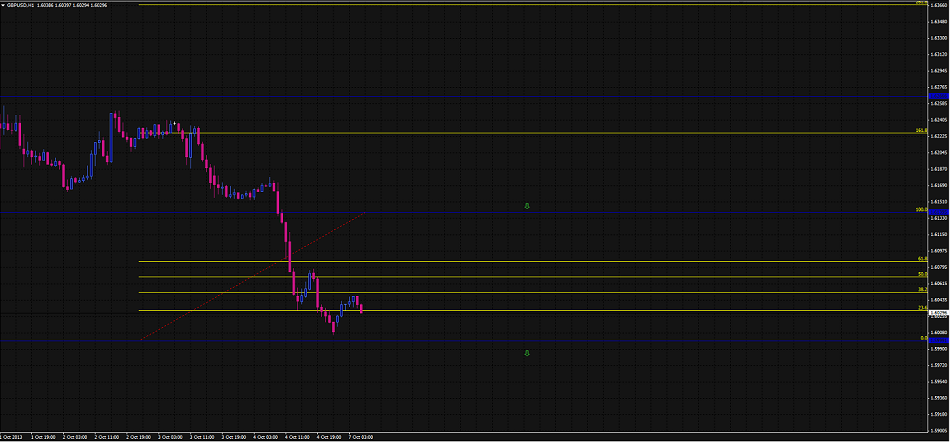950x445 pixels.
Task: Click the lower green arrow marker
Action: pyautogui.click(x=527, y=353)
